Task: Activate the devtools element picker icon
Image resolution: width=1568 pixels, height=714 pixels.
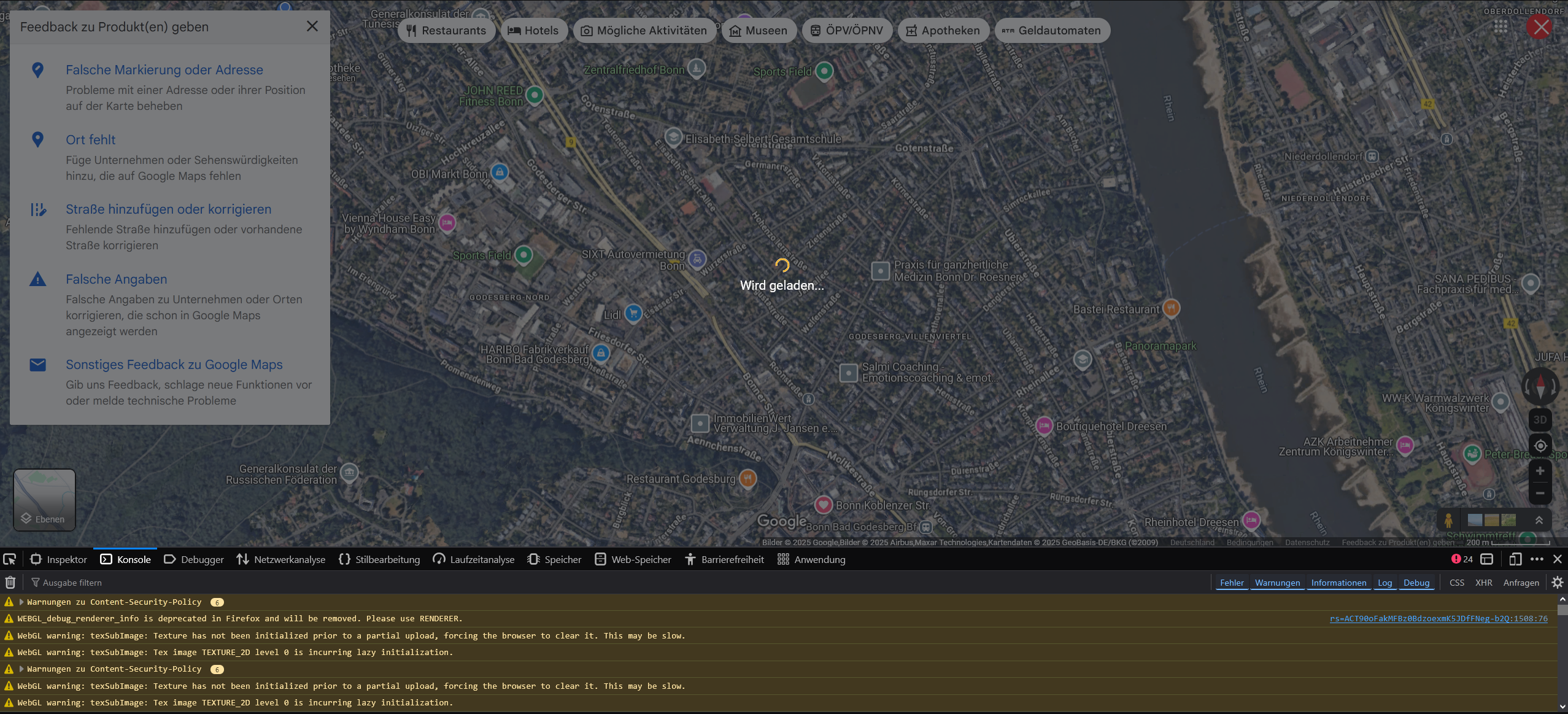Action: [10, 559]
